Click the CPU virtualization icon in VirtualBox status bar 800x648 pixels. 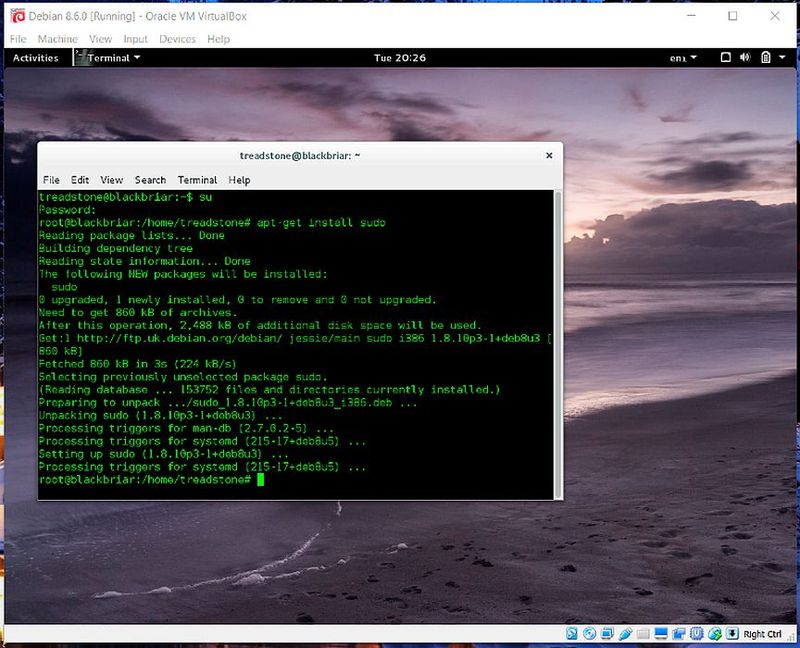696,634
